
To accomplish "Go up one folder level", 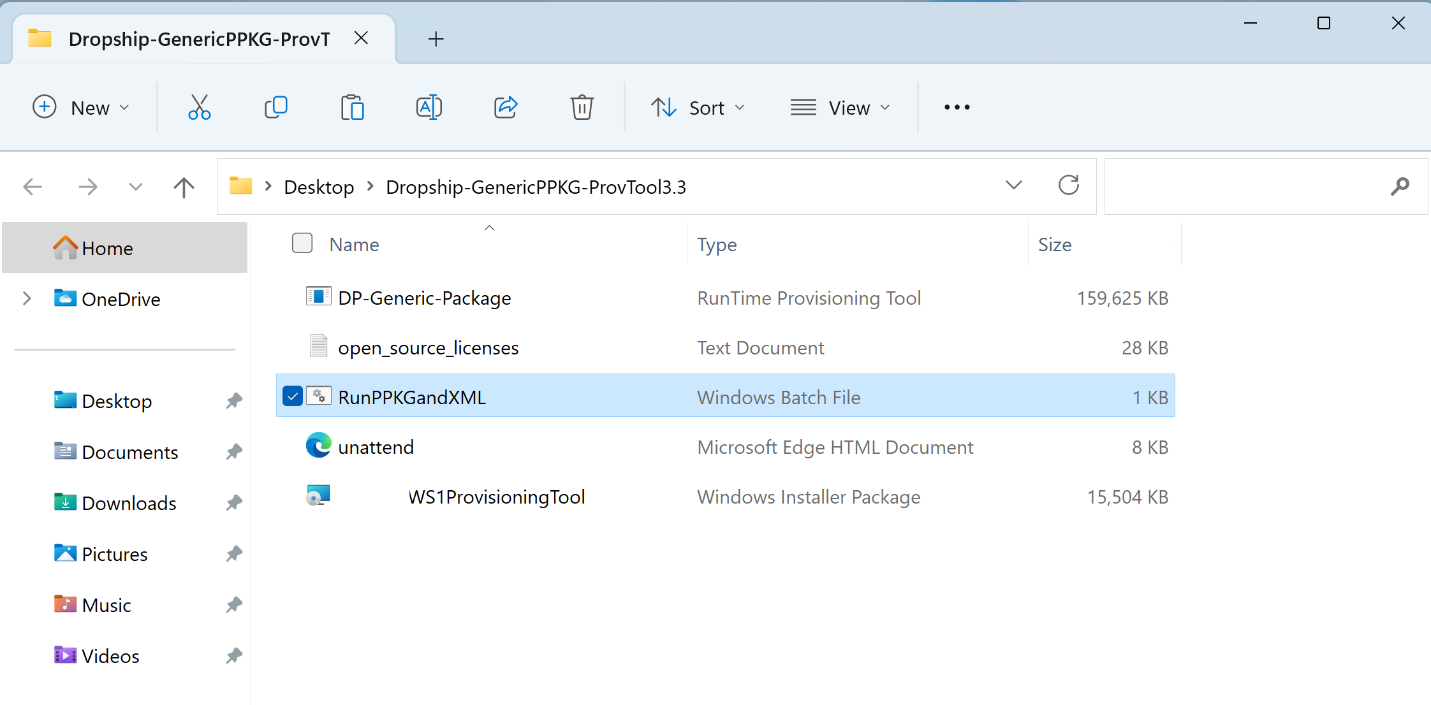I will (x=184, y=186).
